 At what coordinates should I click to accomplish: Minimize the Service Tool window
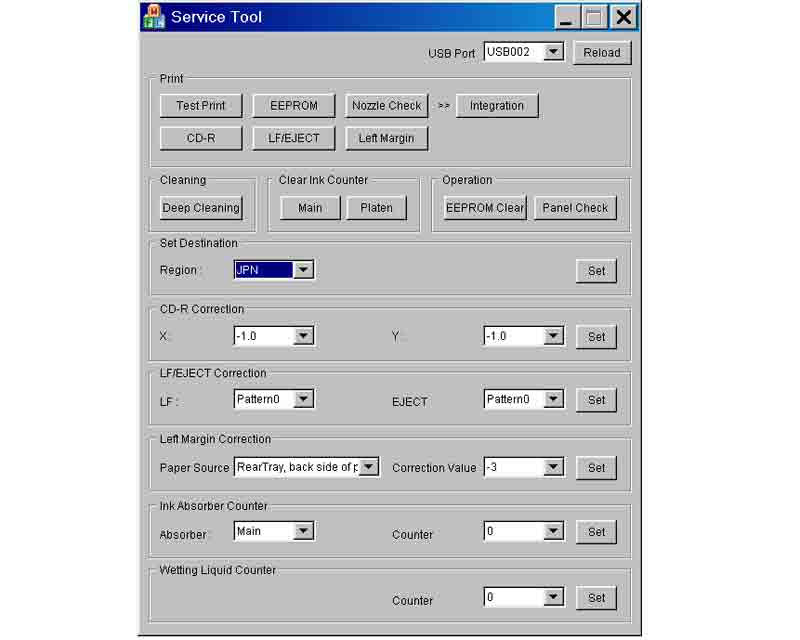point(566,17)
